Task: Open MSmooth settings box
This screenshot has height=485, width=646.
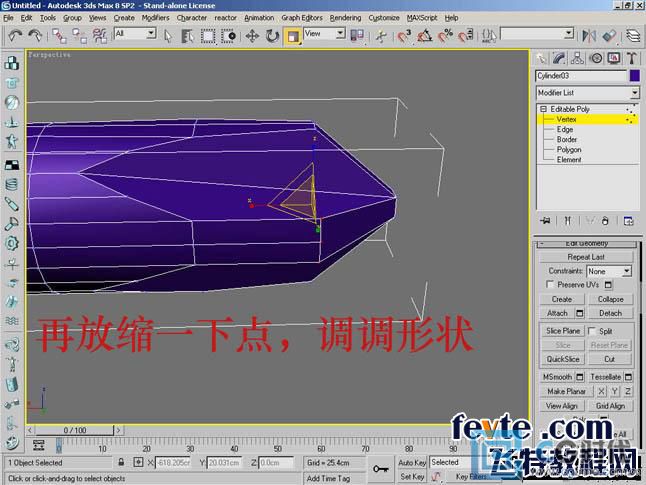Action: 580,377
